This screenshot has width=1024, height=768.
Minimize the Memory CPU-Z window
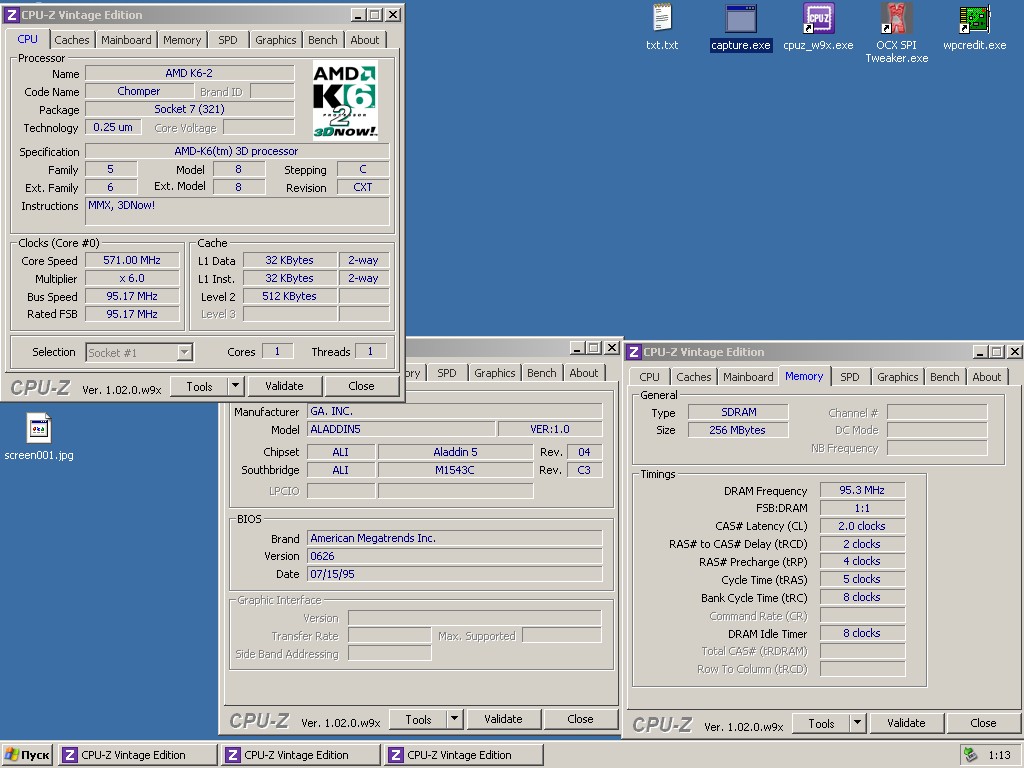(x=981, y=351)
